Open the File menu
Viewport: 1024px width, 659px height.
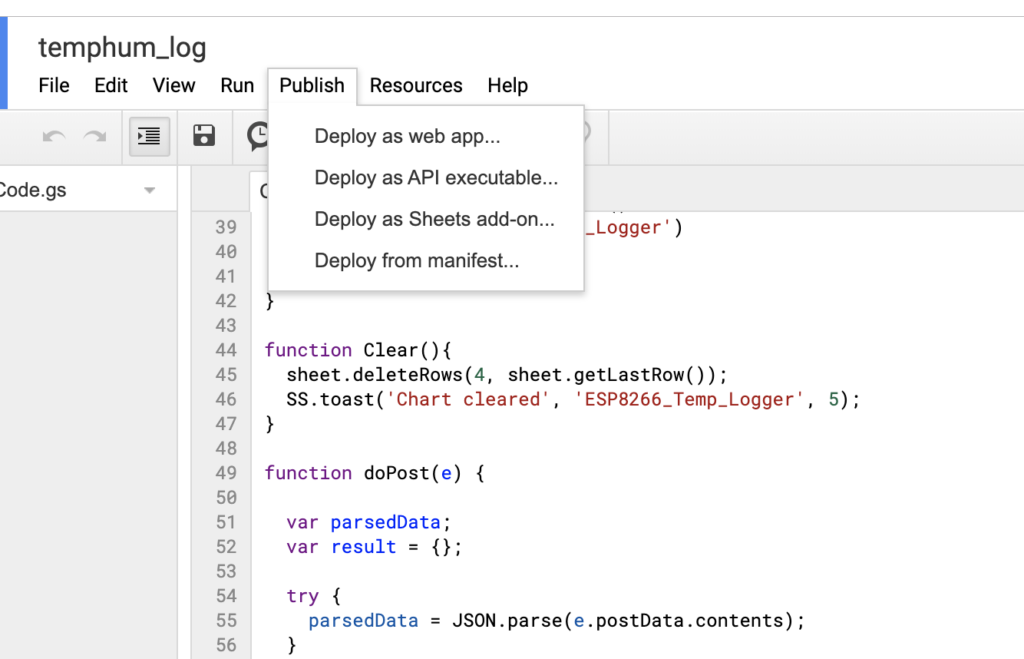tap(53, 86)
